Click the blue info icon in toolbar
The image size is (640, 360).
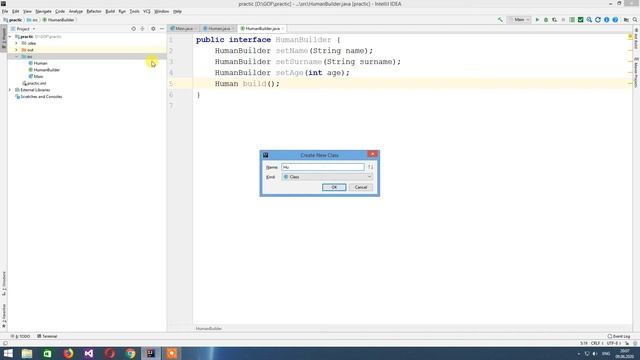(607, 20)
